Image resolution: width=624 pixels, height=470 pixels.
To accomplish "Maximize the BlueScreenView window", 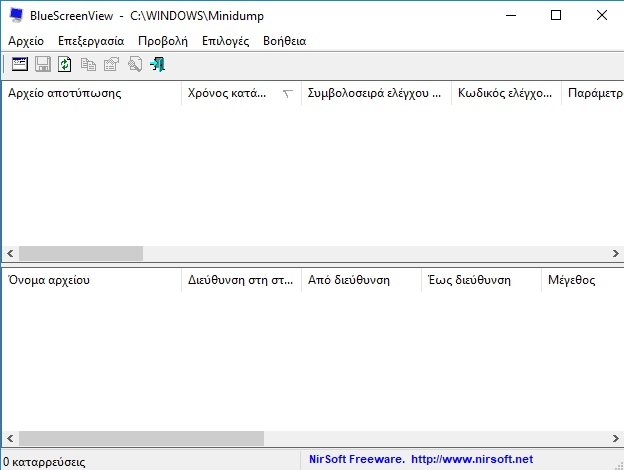I will point(556,16).
